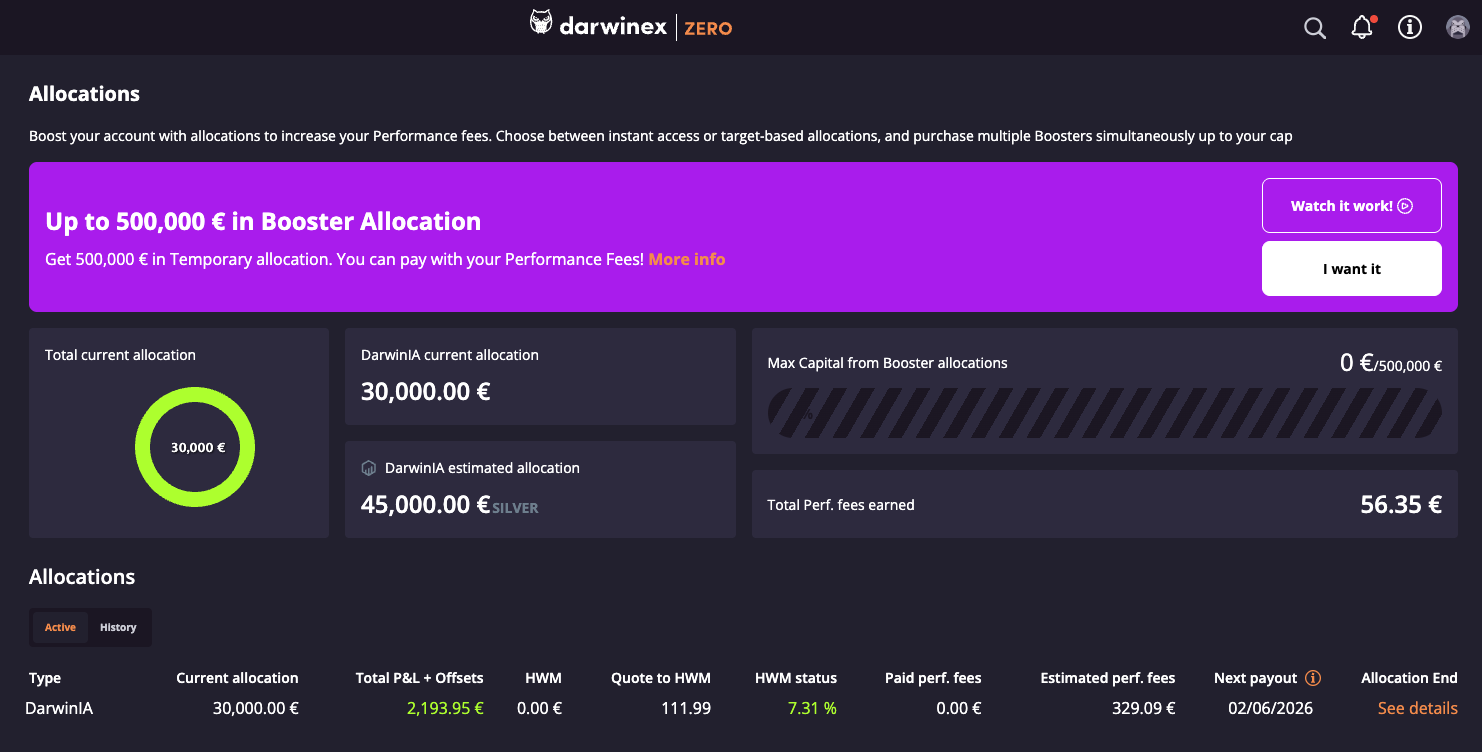
Task: Click the 0 €/500,000 € booster capital value
Action: tap(1391, 363)
